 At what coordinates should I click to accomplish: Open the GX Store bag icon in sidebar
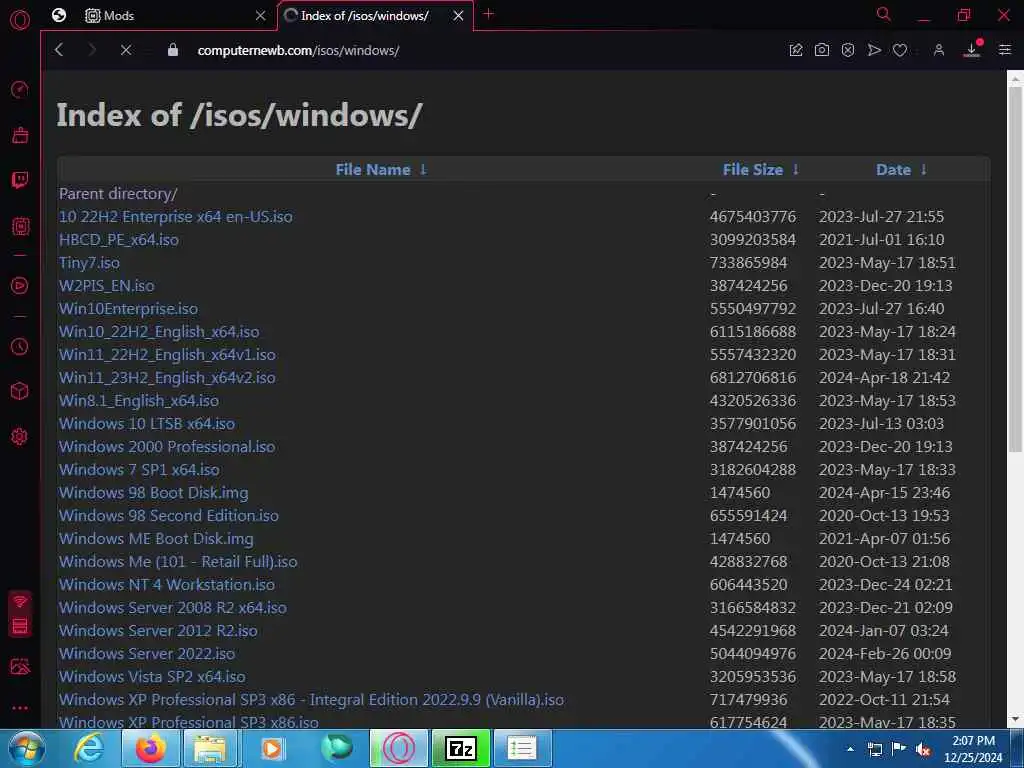pos(20,135)
